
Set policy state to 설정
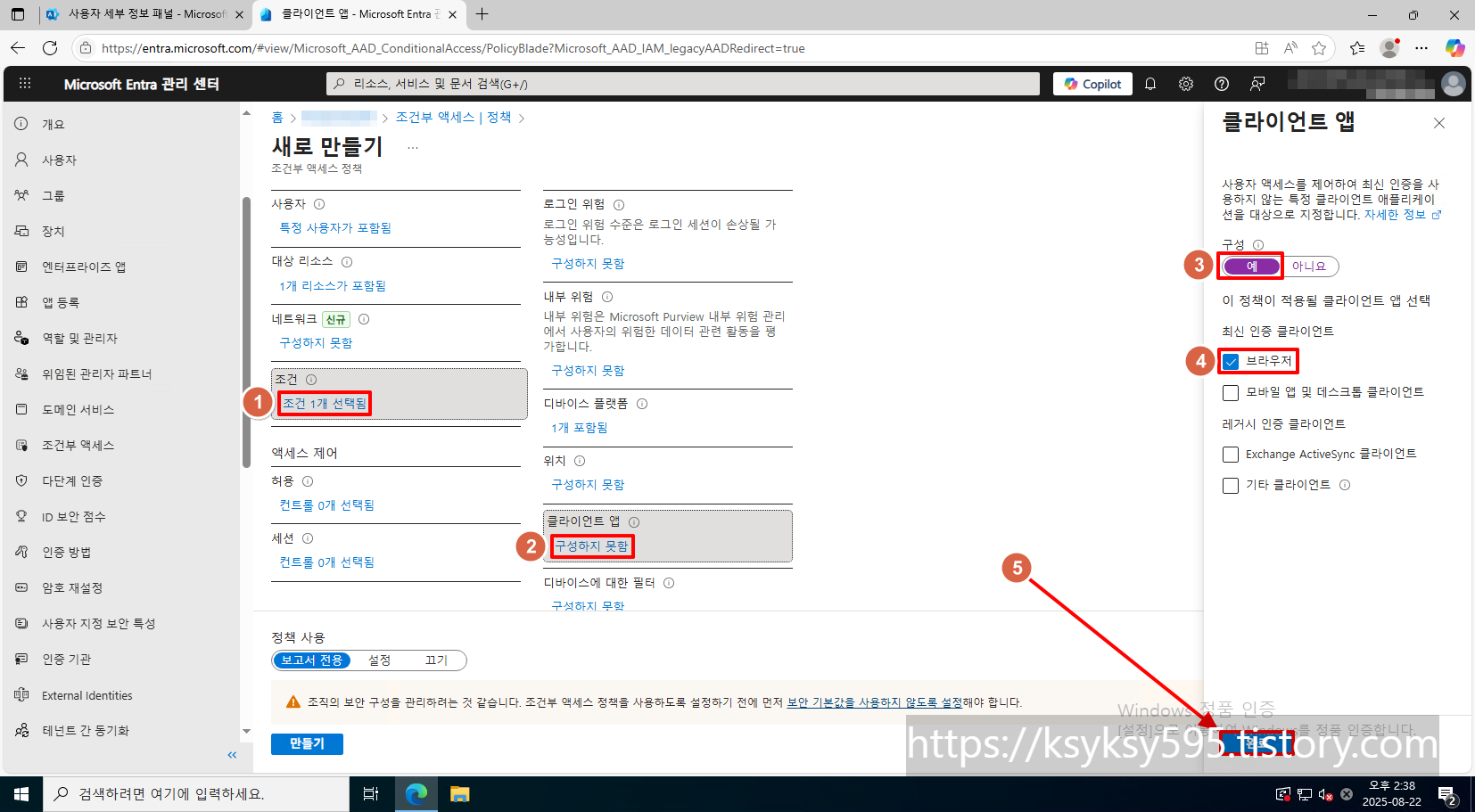coord(380,660)
